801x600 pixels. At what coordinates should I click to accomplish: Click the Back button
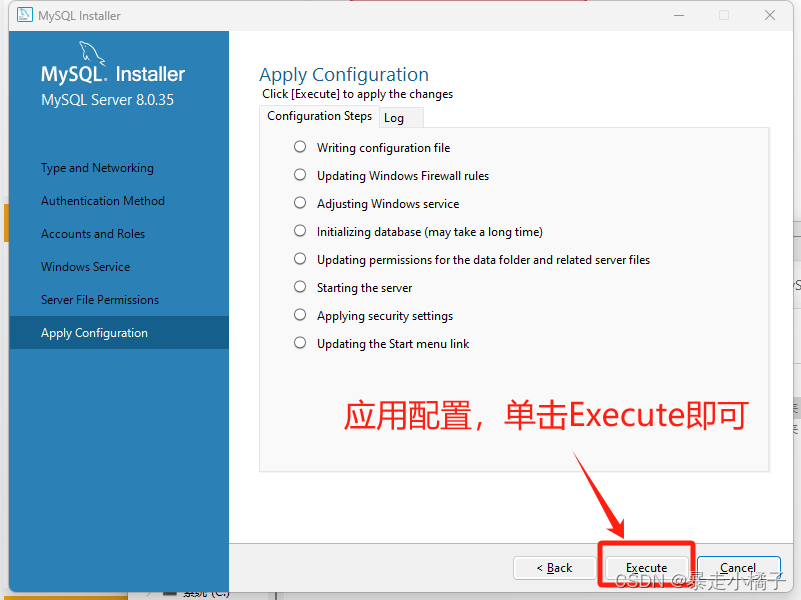point(554,568)
